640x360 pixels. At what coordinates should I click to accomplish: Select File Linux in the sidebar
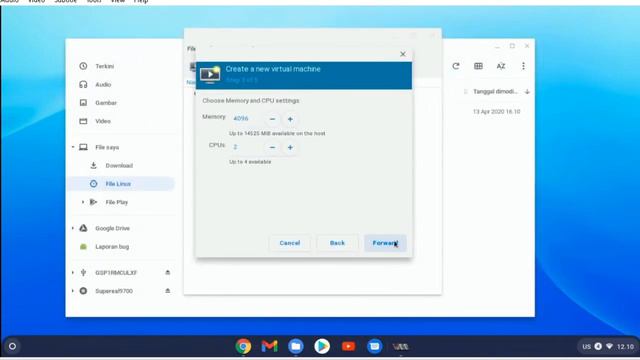[x=118, y=184]
